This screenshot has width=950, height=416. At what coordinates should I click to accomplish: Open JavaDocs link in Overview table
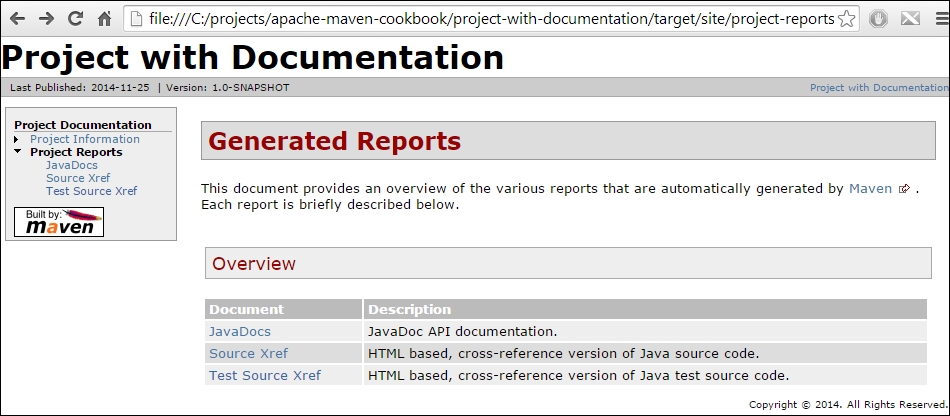click(x=240, y=332)
